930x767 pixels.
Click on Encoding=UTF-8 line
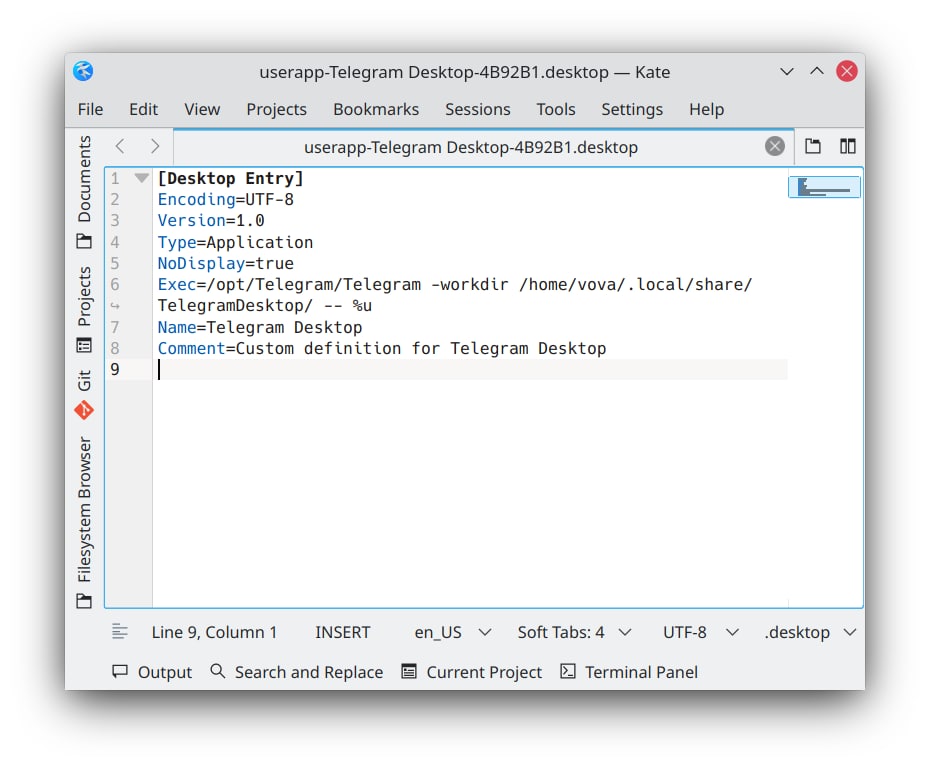pos(225,199)
